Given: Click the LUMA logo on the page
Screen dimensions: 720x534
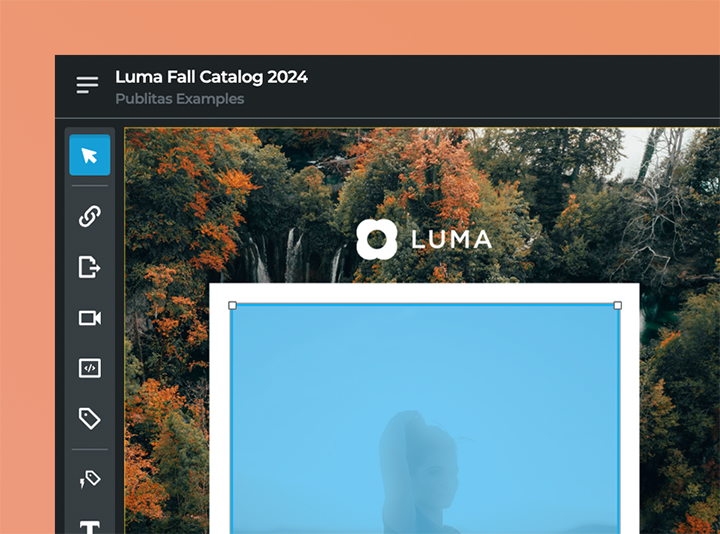Looking at the screenshot, I should click(424, 239).
